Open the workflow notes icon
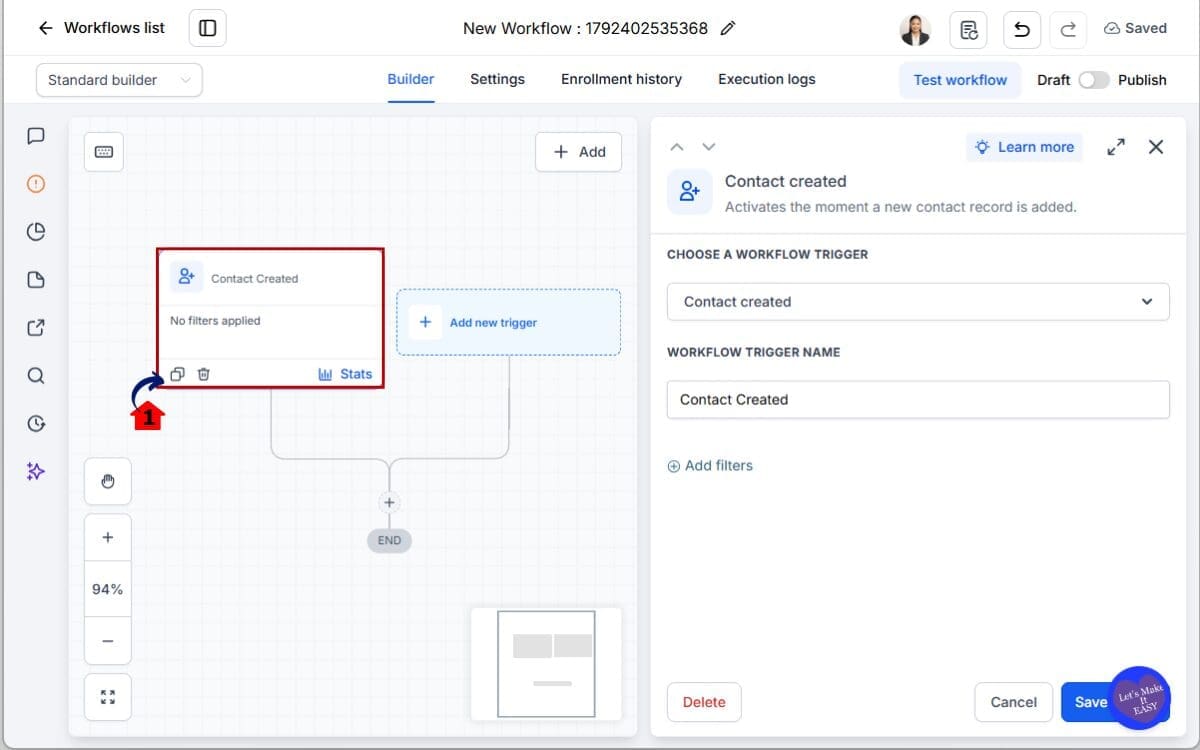This screenshot has height=750, width=1200. [x=968, y=29]
